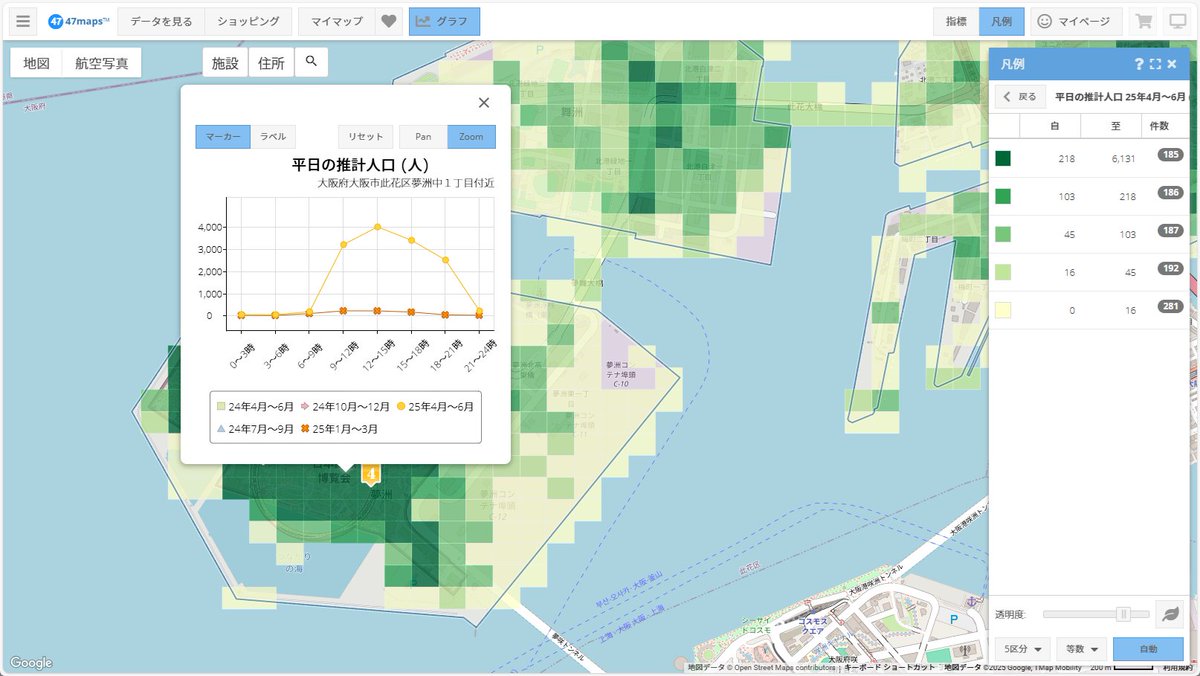
Task: Open search with the magnifier icon
Action: (x=310, y=61)
